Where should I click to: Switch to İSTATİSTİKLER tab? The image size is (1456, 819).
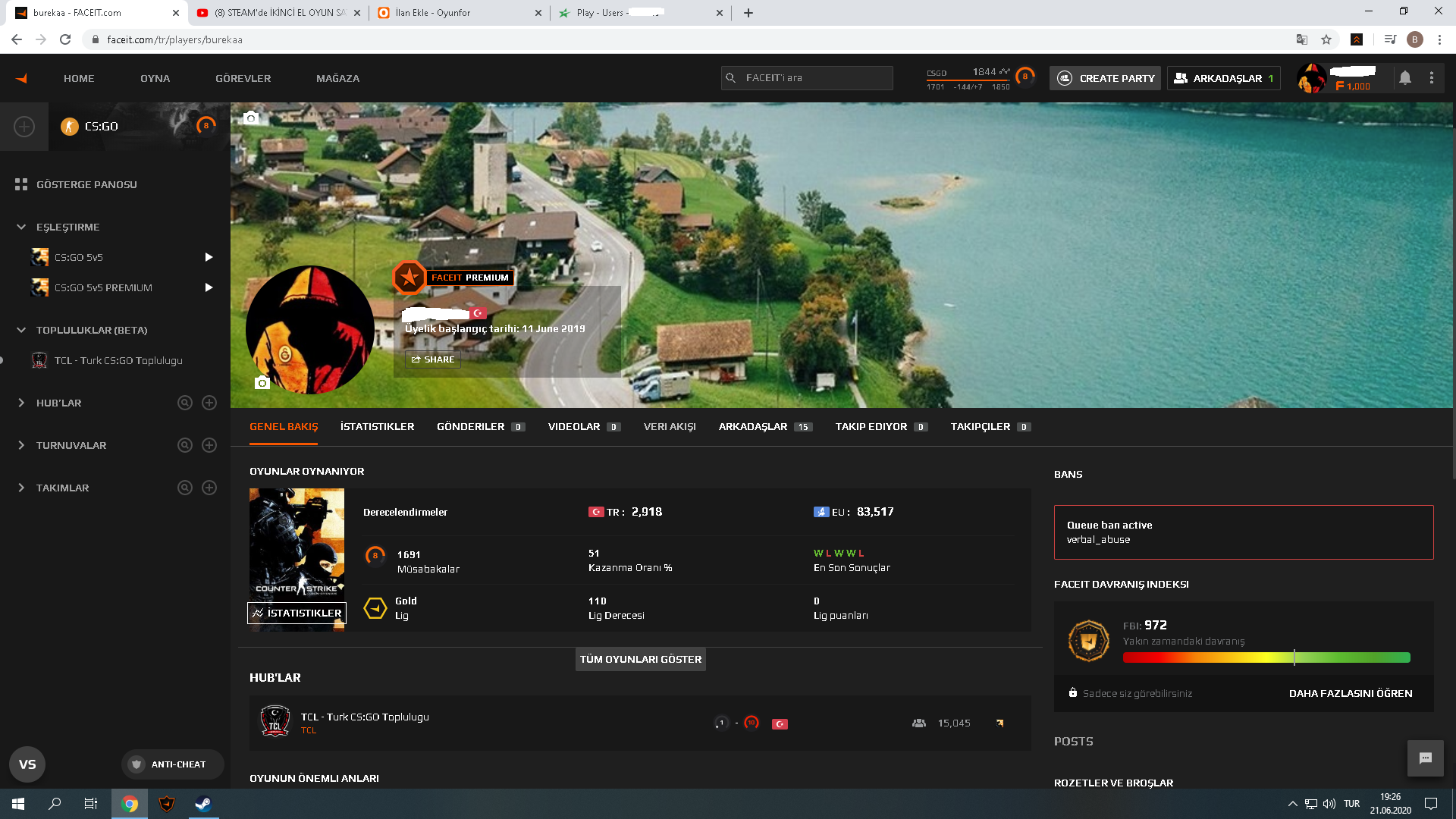(377, 427)
